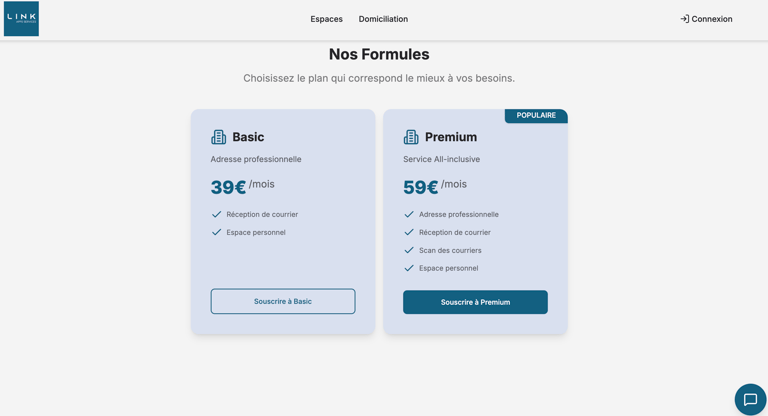
Task: Click the 39€ price text
Action: click(x=228, y=187)
